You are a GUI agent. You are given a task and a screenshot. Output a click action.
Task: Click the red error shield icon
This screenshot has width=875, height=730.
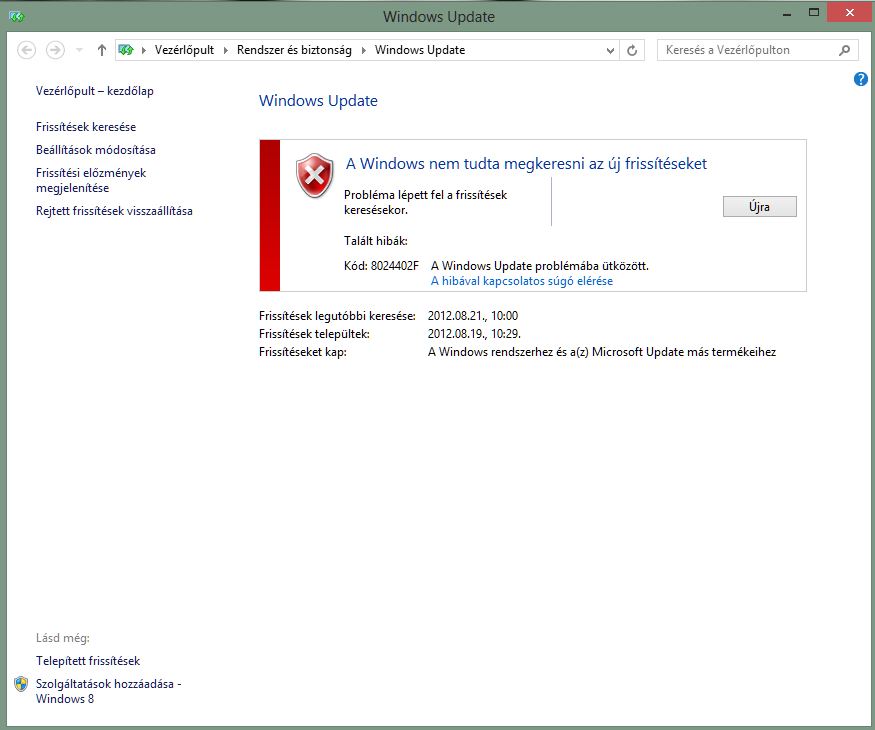click(x=315, y=176)
